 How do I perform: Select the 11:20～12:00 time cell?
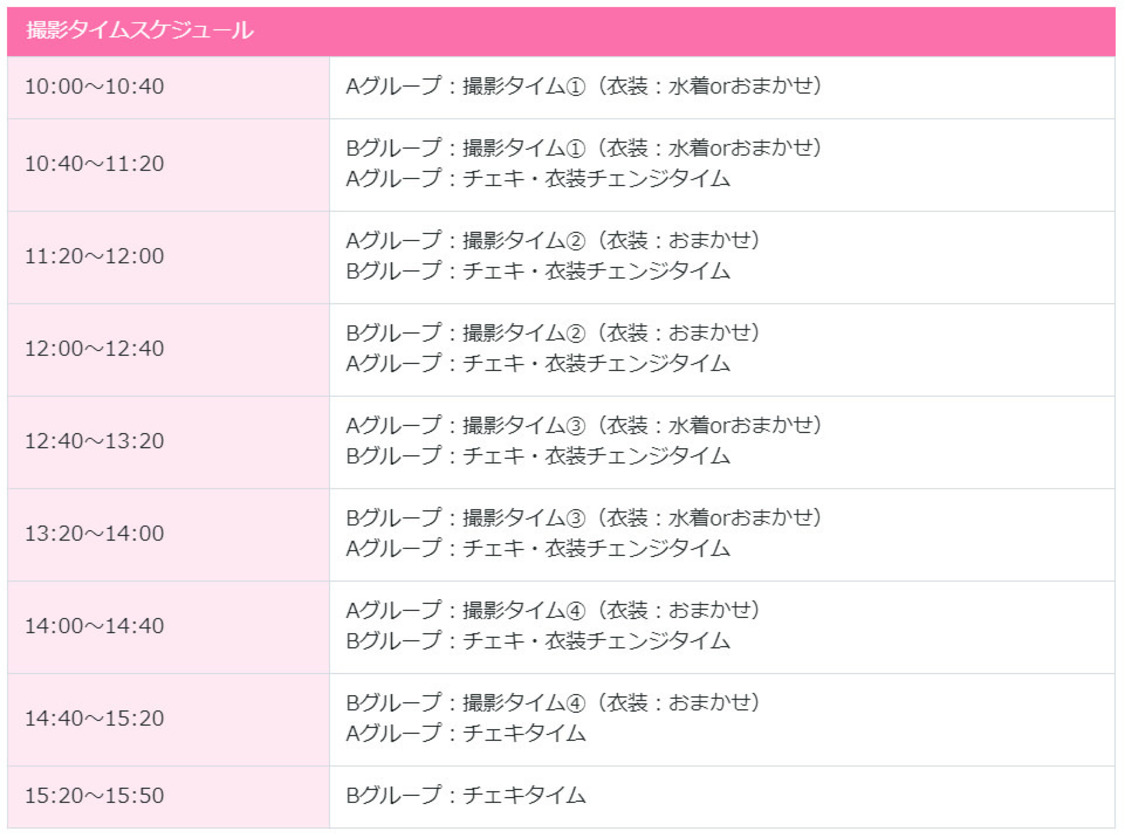(x=95, y=257)
